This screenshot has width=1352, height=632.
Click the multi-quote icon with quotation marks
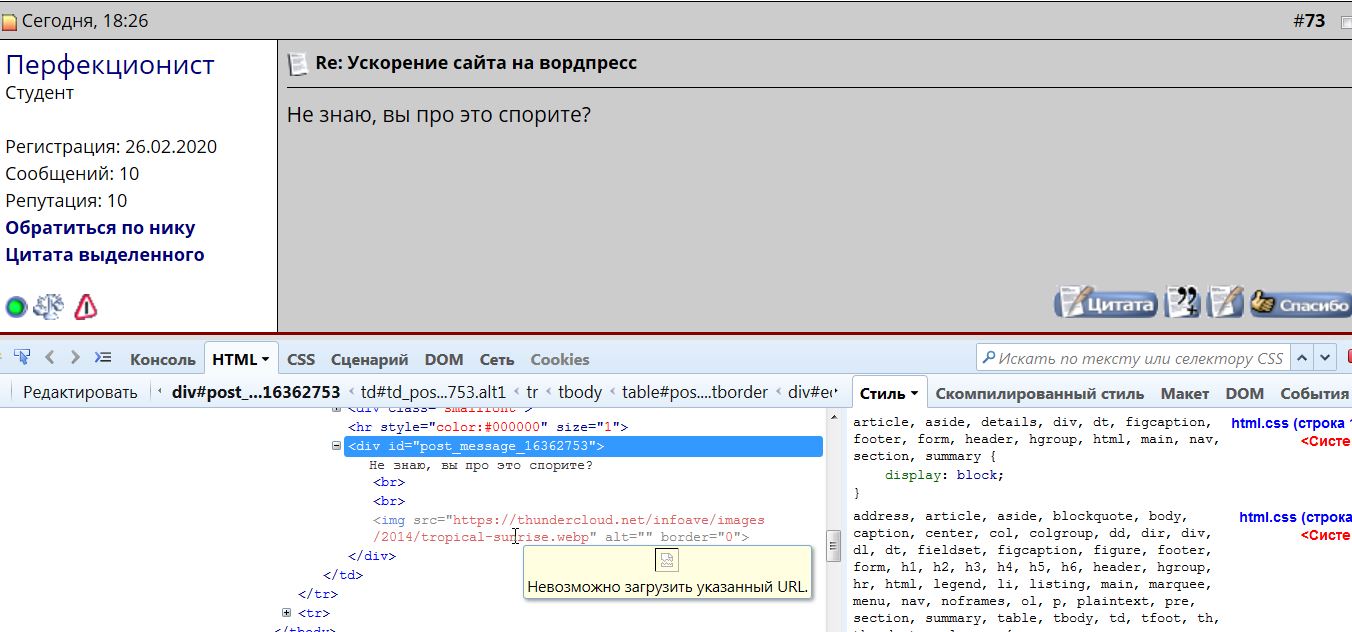pyautogui.click(x=1183, y=302)
